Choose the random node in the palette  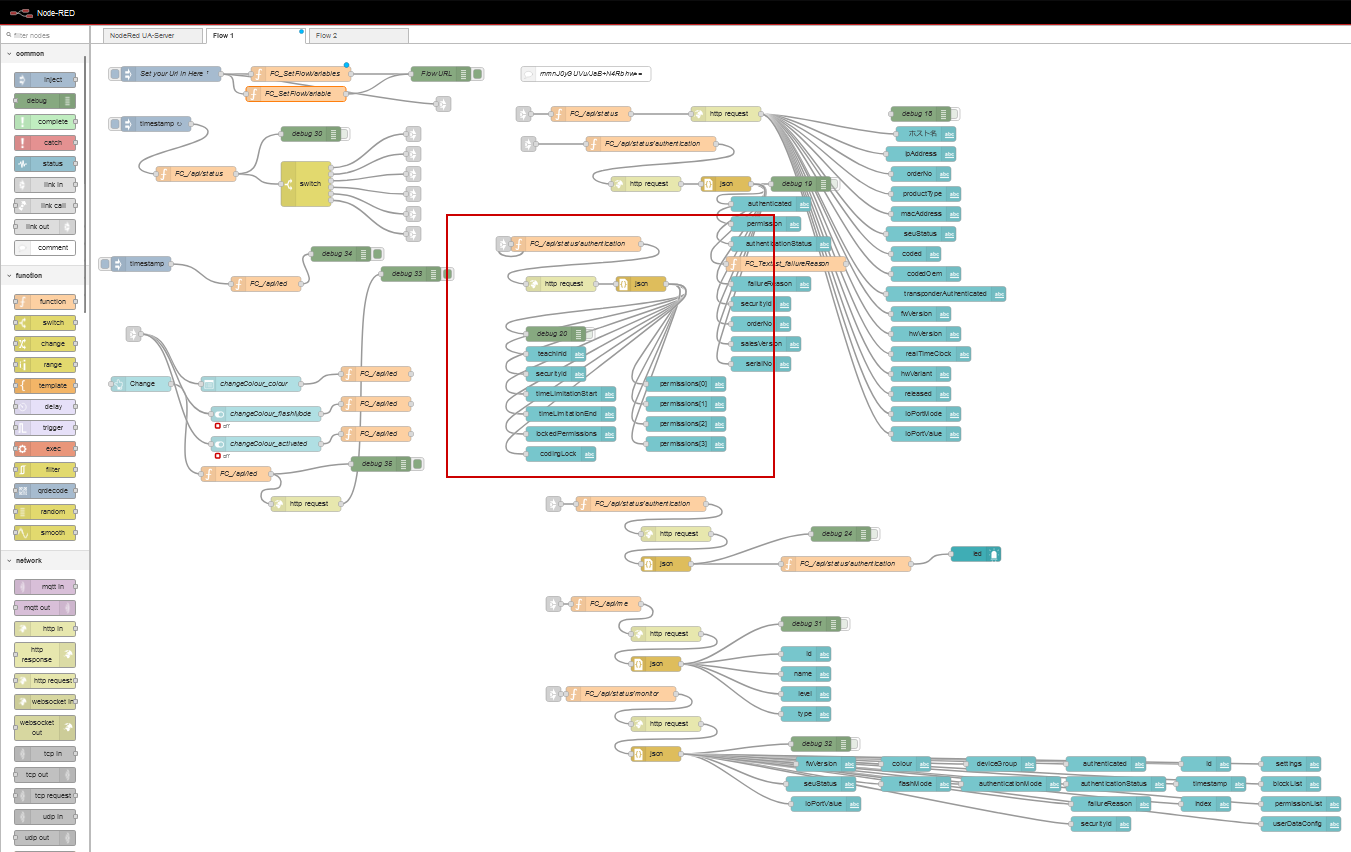[45, 512]
